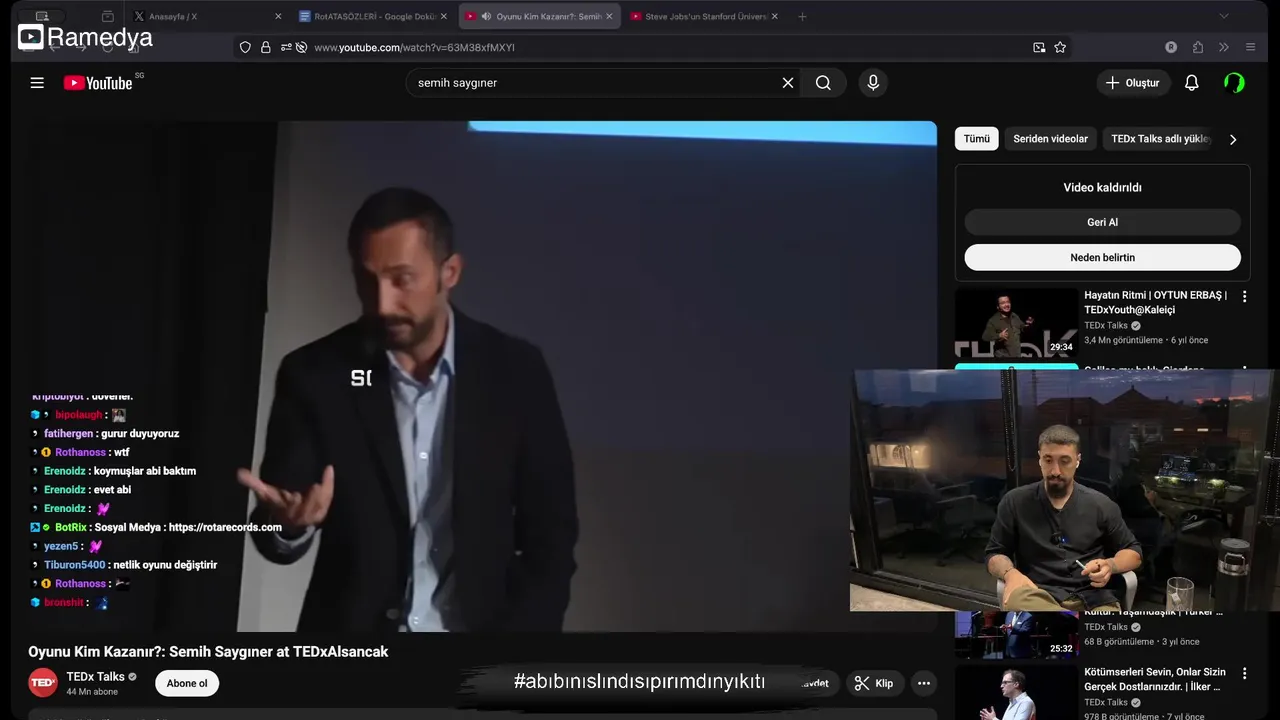Click chat user 'fatihergen' message

pos(111,434)
